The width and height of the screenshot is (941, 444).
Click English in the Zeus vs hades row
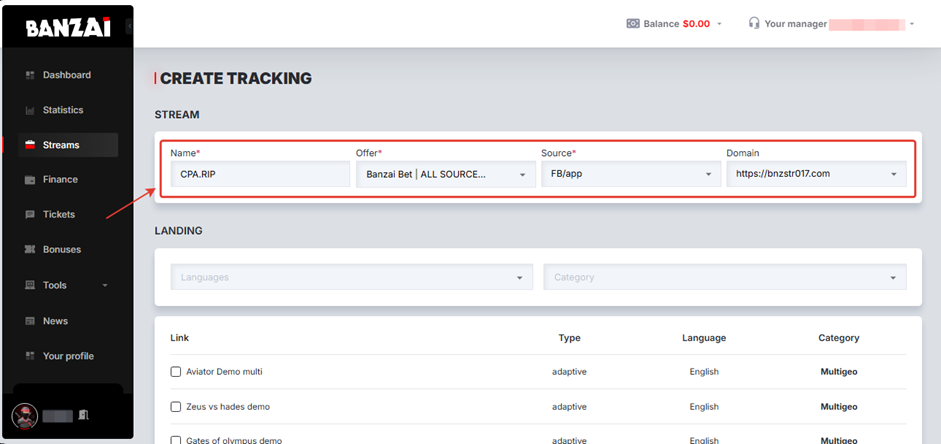click(x=704, y=407)
